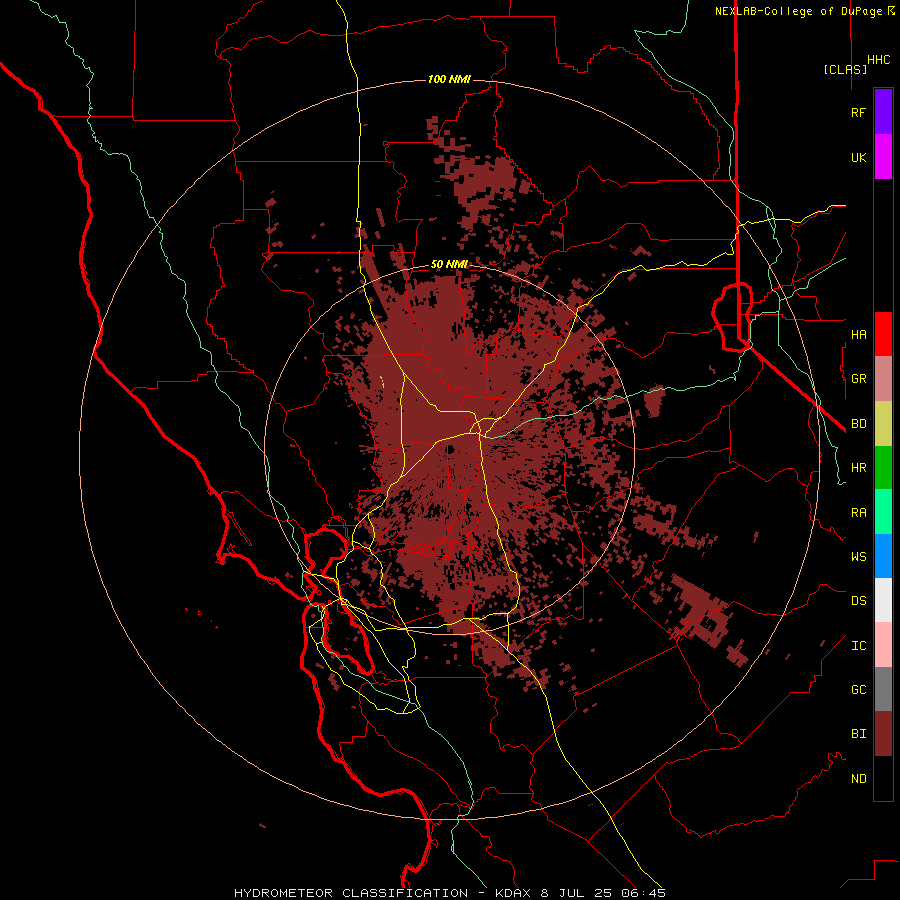
Task: Click the RA light green legend swatch
Action: pyautogui.click(x=883, y=512)
